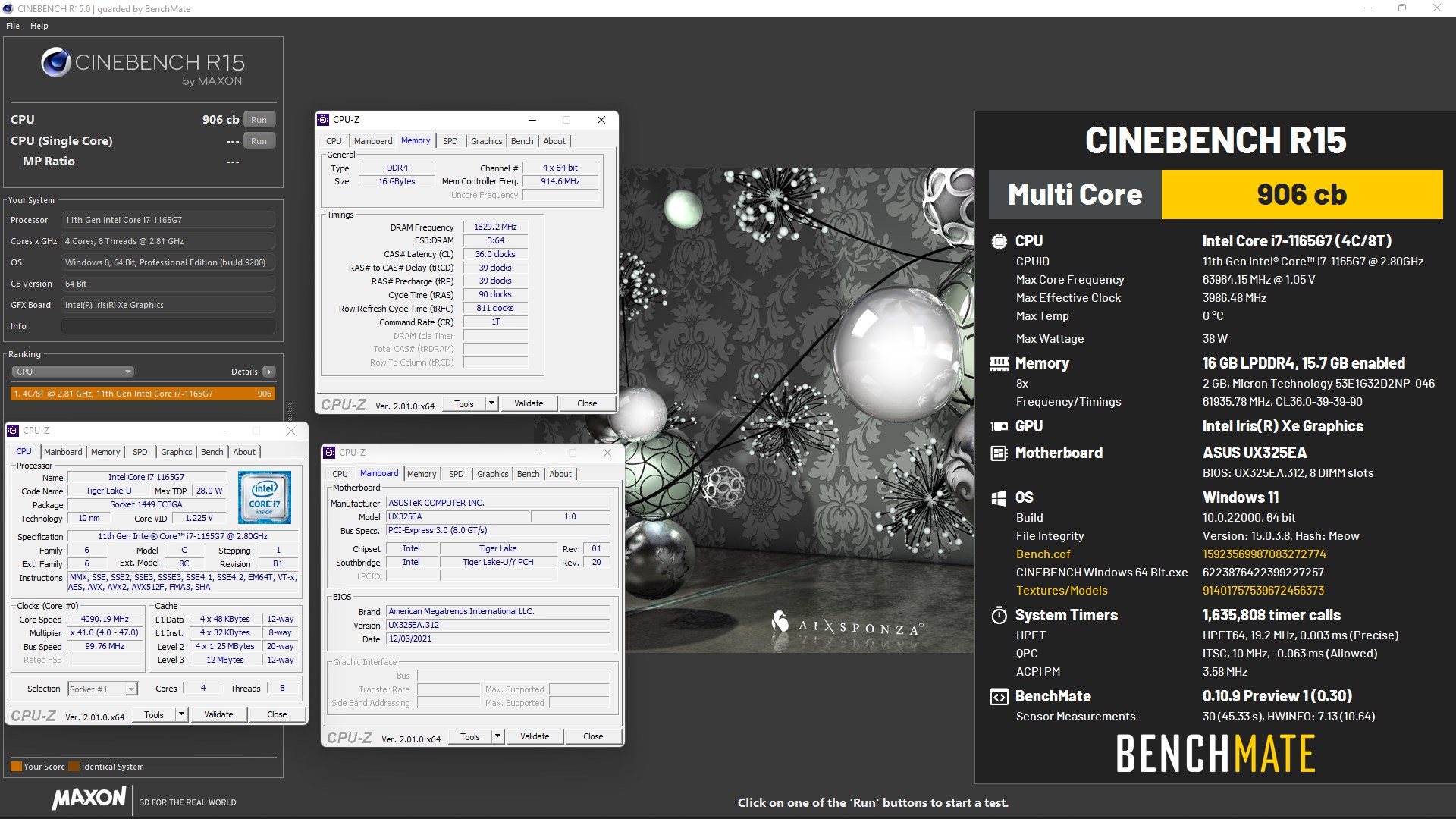Viewport: 1456px width, 819px height.
Task: Switch to Mainboard tab in CPU CPU-Z window
Action: click(63, 452)
